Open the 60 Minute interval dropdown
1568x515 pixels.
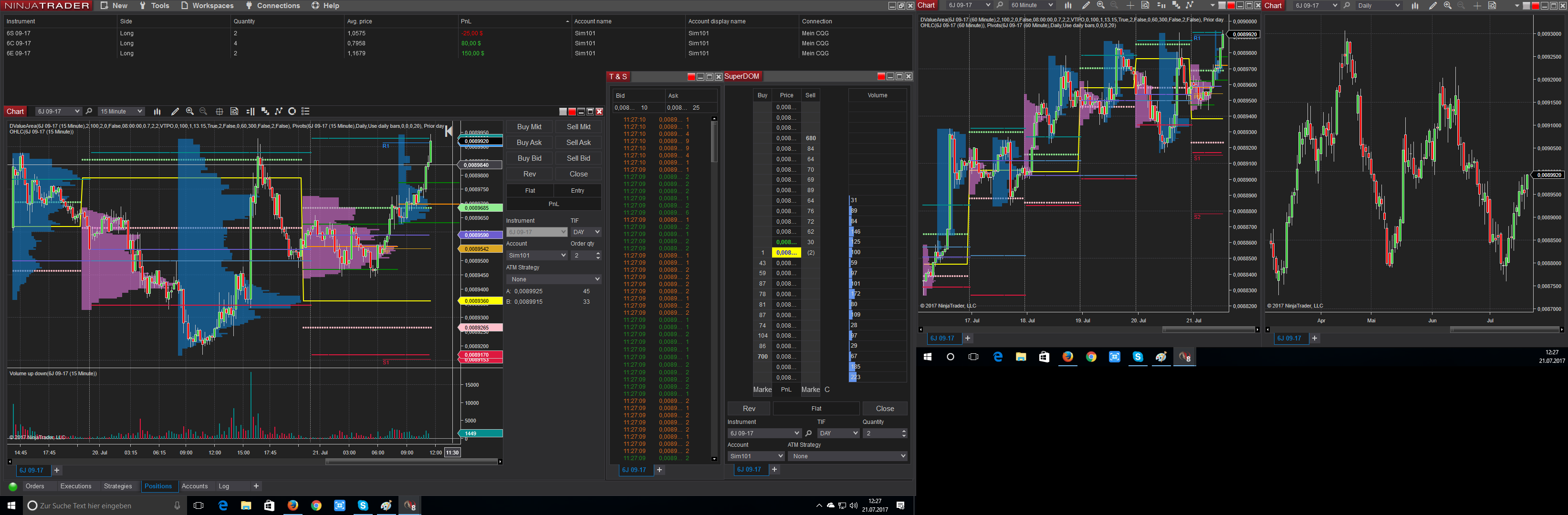(1031, 5)
